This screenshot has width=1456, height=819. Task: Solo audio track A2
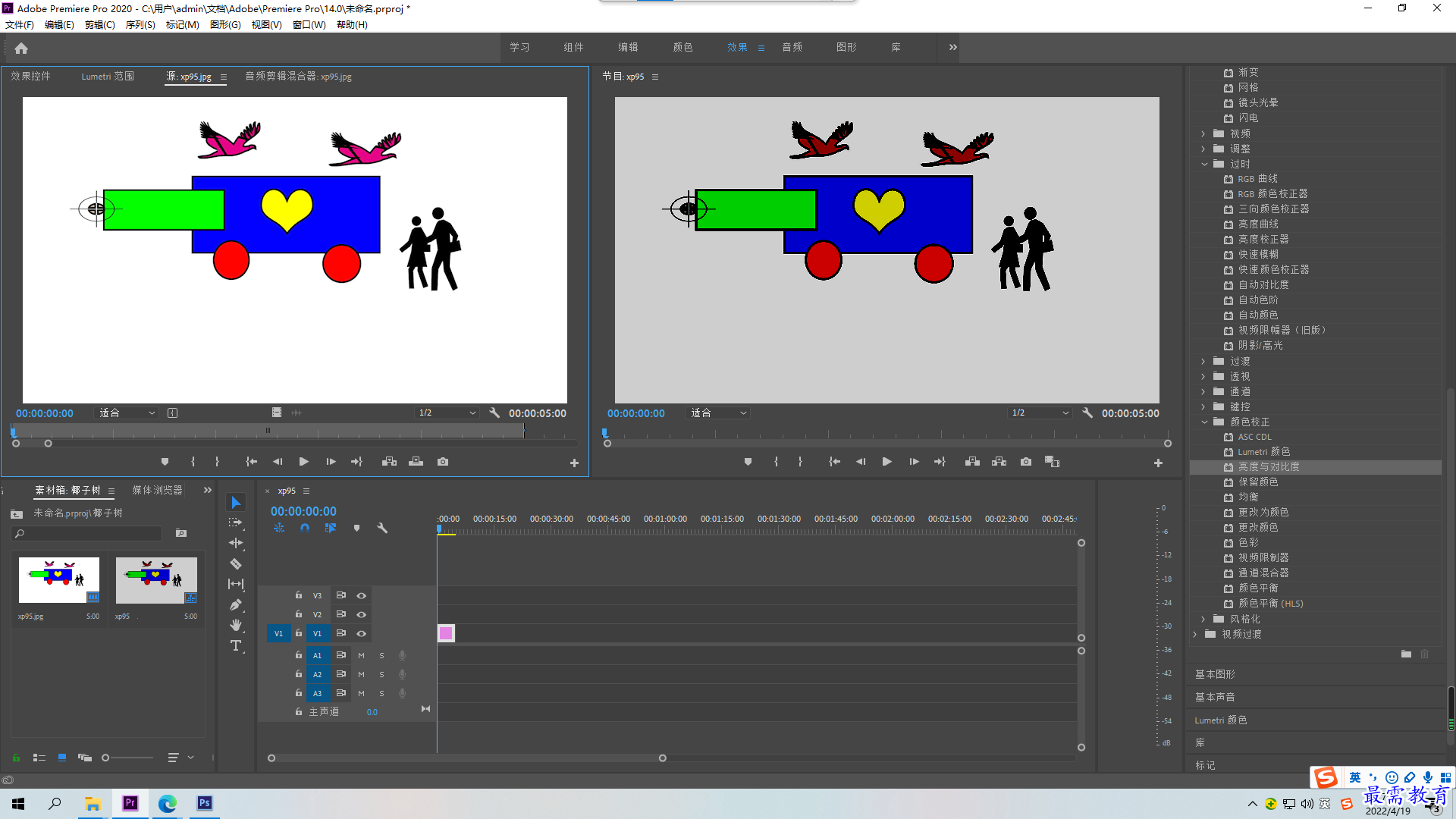(x=381, y=674)
